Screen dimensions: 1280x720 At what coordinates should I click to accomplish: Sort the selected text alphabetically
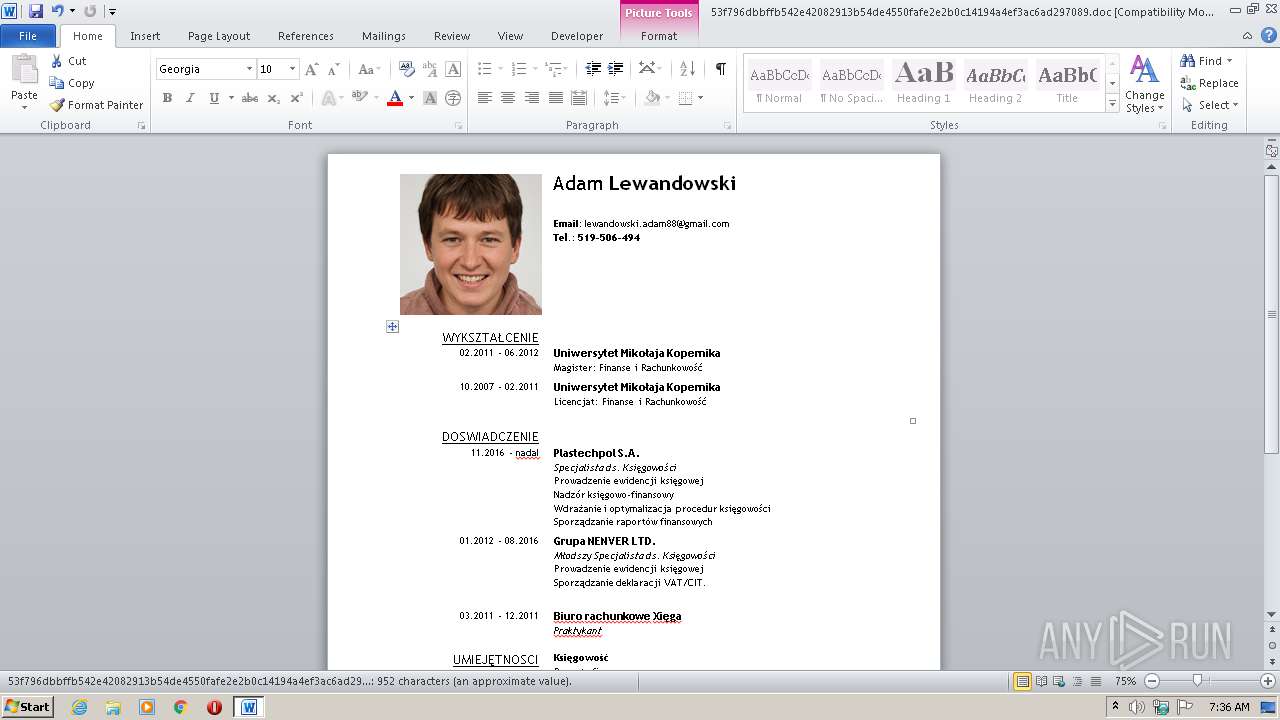pyautogui.click(x=687, y=69)
